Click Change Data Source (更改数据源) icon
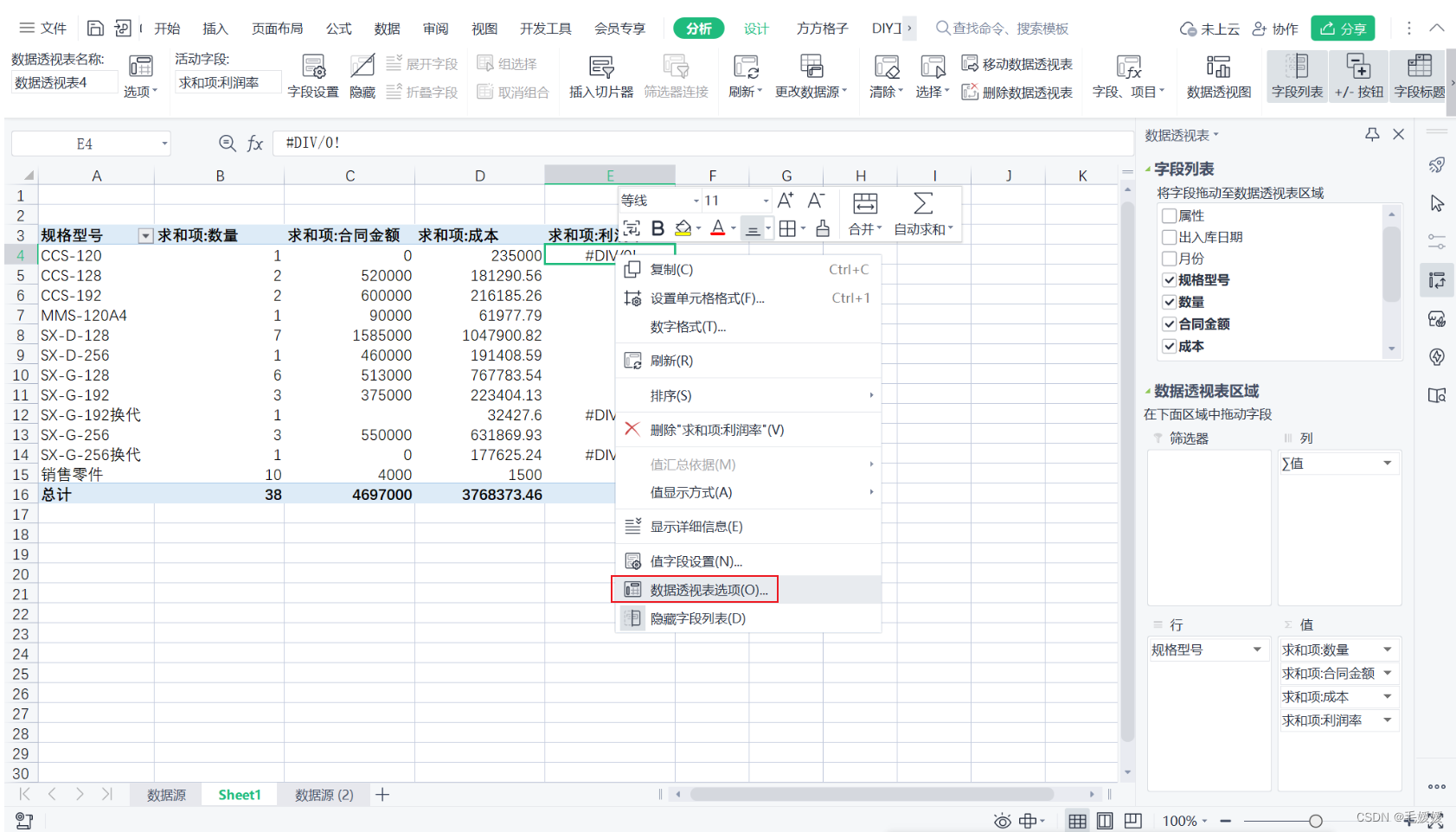This screenshot has width=1456, height=832. (811, 67)
